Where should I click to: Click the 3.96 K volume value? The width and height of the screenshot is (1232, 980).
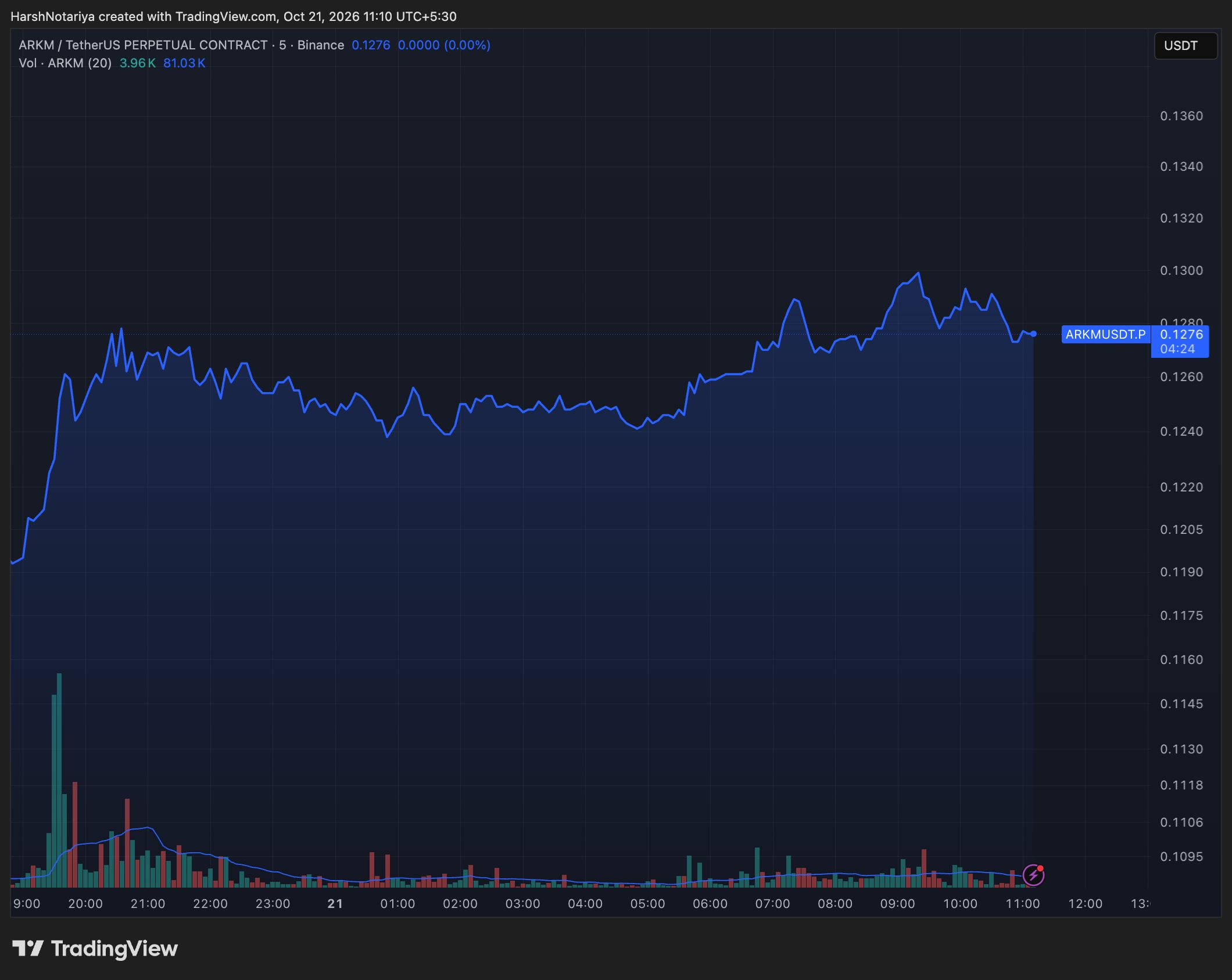tap(138, 63)
